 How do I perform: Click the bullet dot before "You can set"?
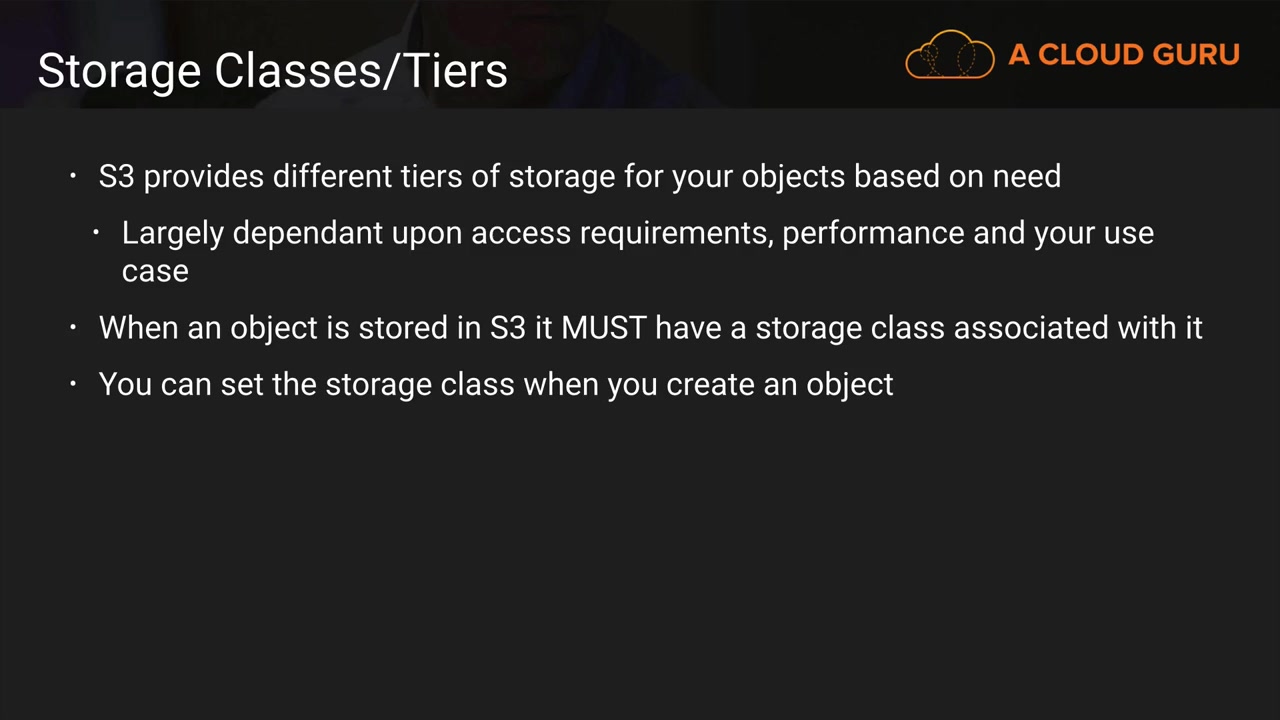coord(73,385)
